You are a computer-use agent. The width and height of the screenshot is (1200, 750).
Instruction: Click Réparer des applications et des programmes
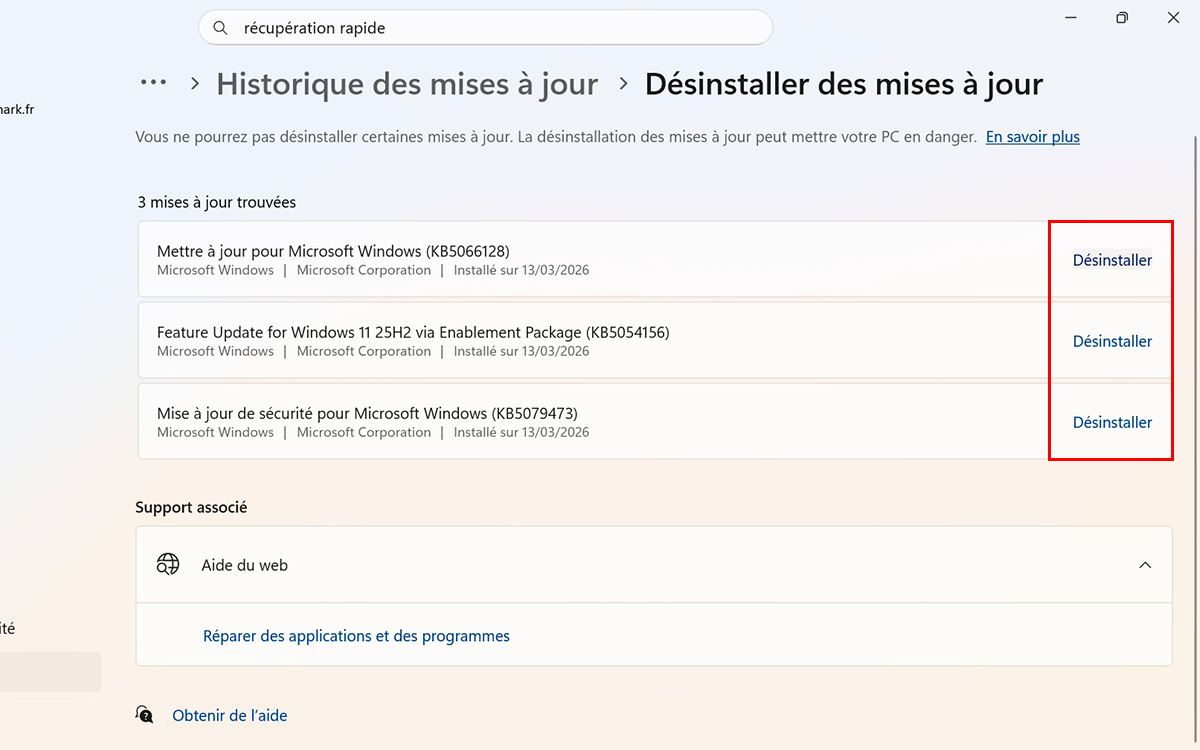point(356,635)
